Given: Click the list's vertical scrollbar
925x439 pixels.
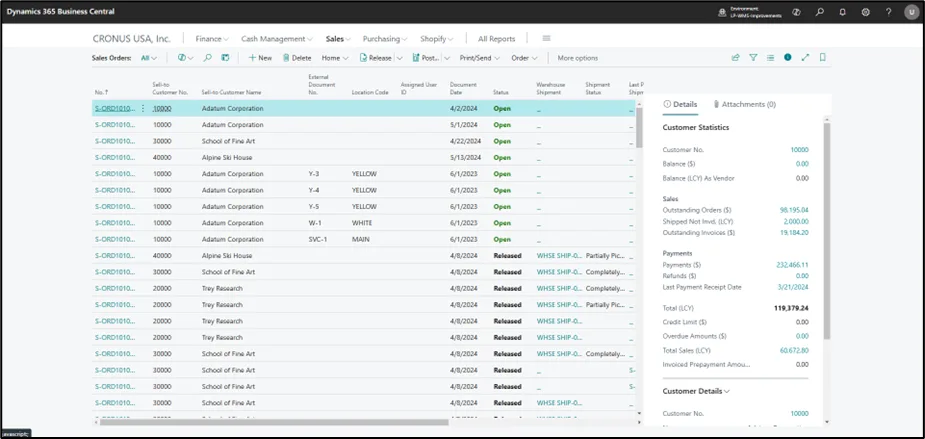Looking at the screenshot, I should 639,128.
